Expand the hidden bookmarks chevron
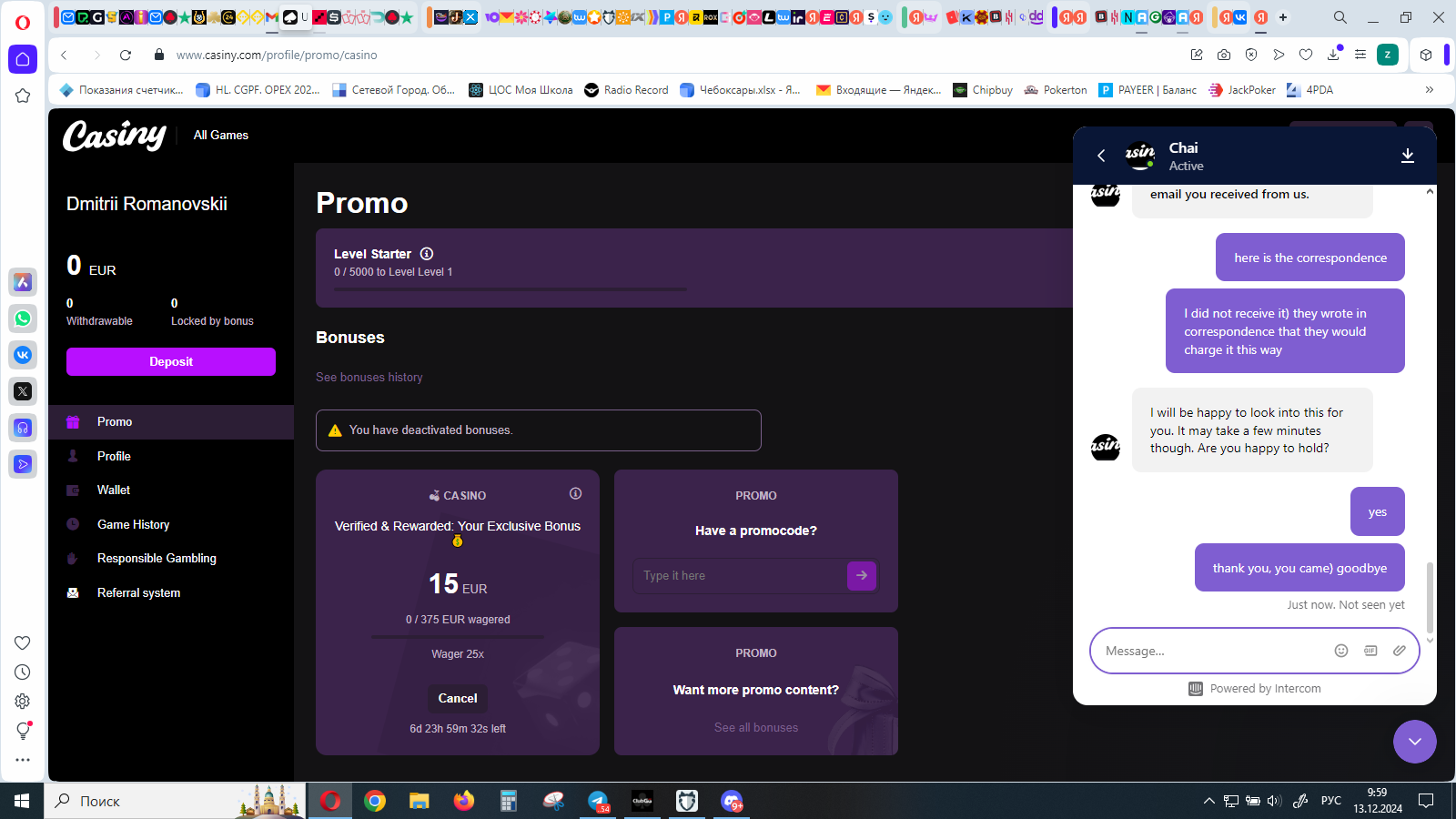 1430,90
